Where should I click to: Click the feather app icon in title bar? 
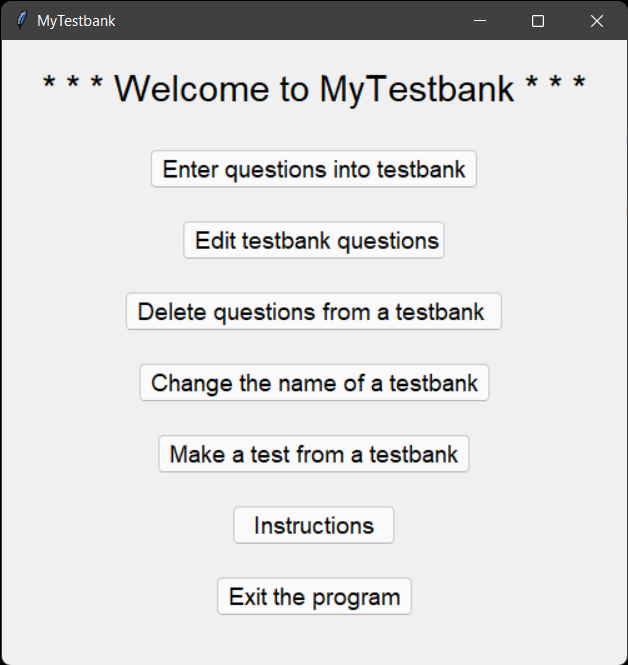click(21, 20)
